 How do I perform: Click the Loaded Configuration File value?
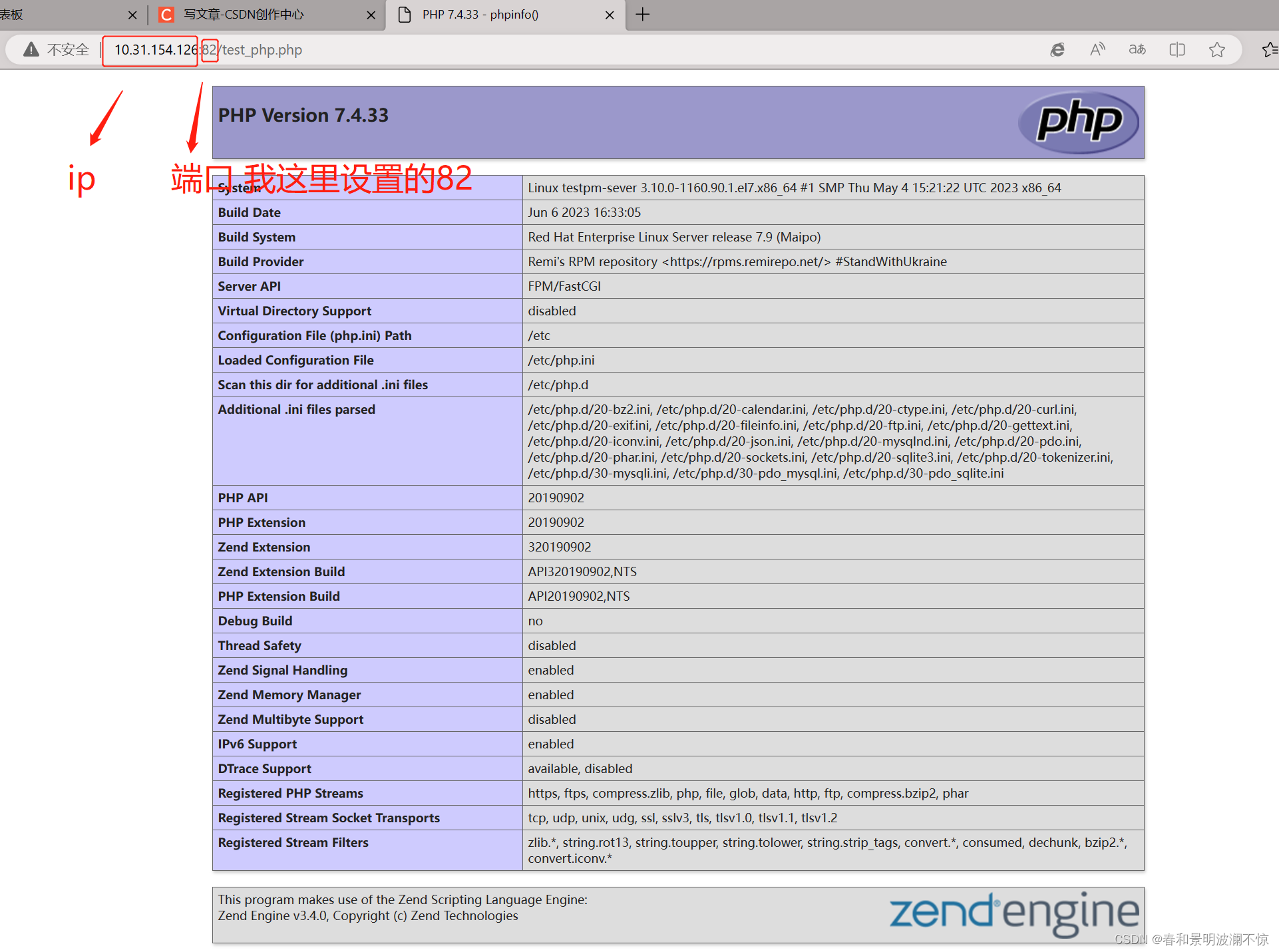(x=561, y=360)
